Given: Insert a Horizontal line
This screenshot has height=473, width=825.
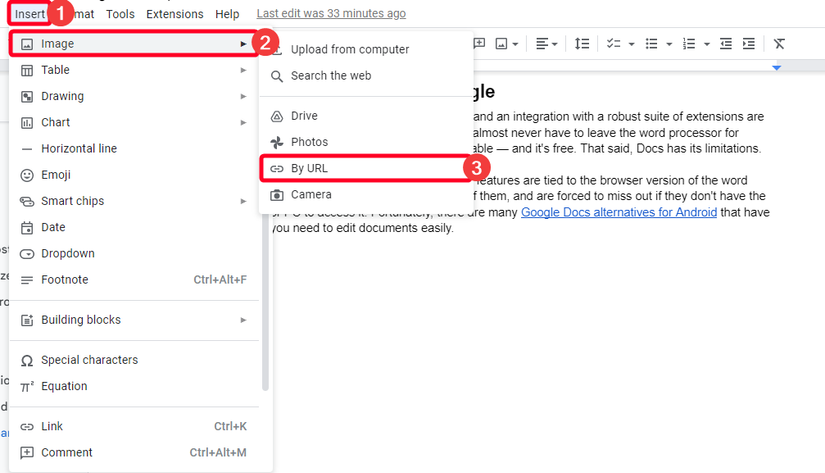Looking at the screenshot, I should click(79, 149).
